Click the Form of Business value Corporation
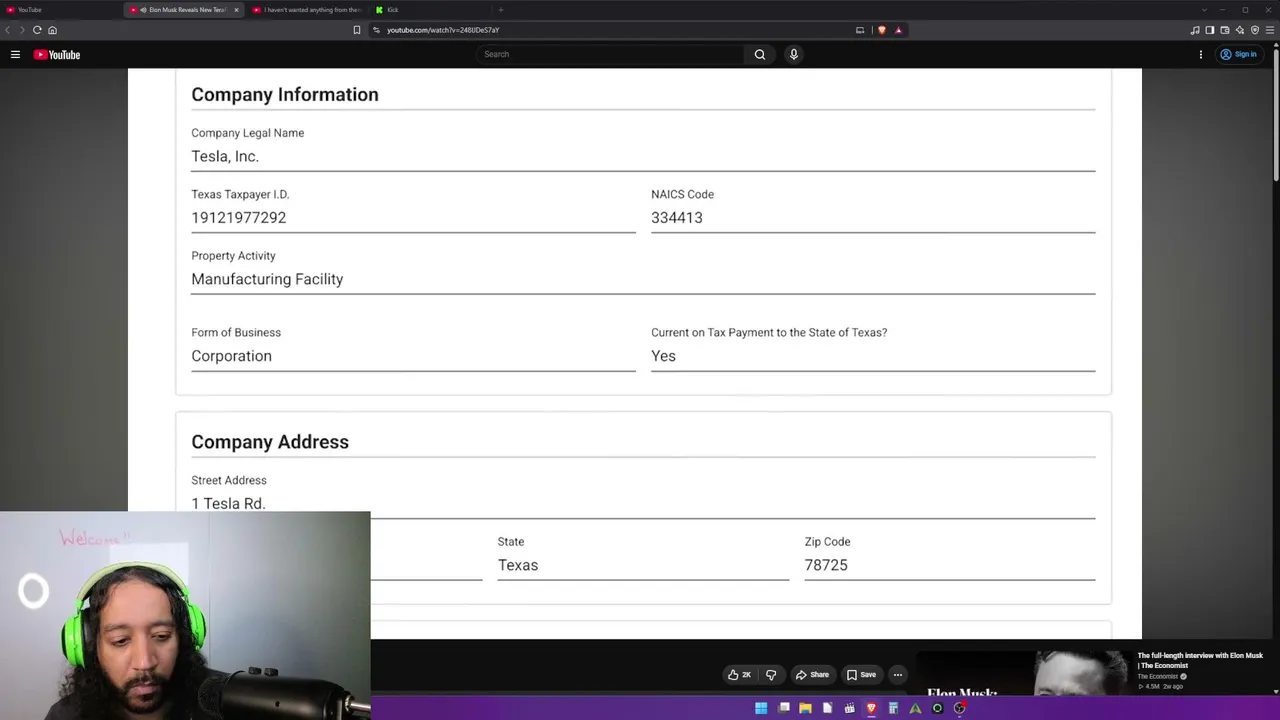 [231, 356]
